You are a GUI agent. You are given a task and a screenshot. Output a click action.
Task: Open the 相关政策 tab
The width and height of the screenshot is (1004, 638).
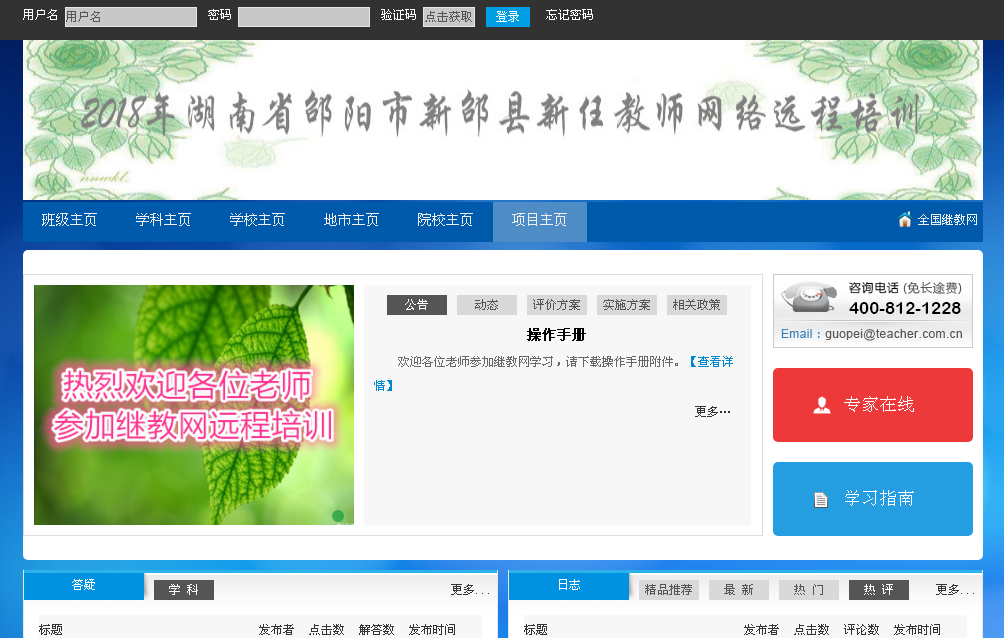point(696,305)
